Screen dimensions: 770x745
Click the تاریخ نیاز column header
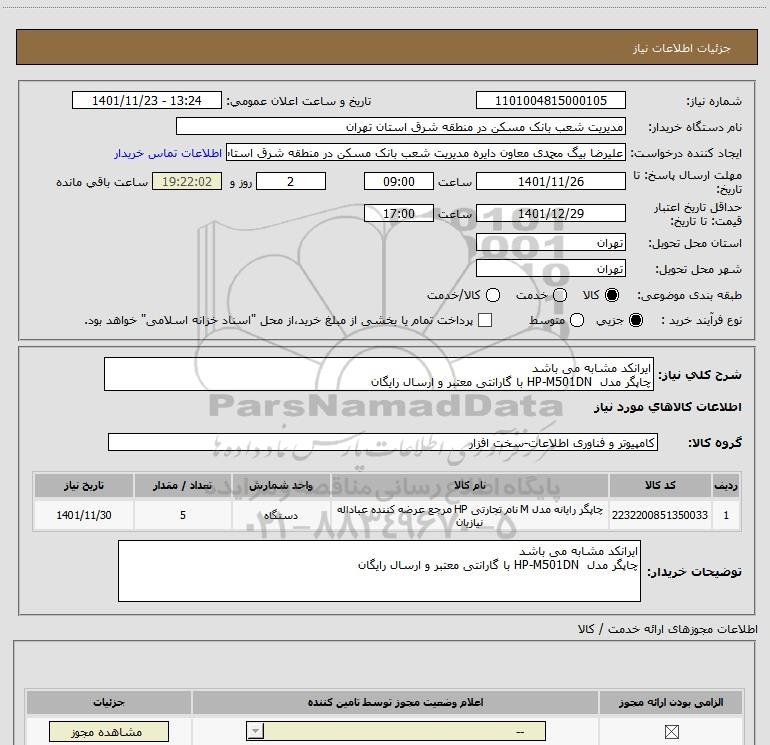83,486
